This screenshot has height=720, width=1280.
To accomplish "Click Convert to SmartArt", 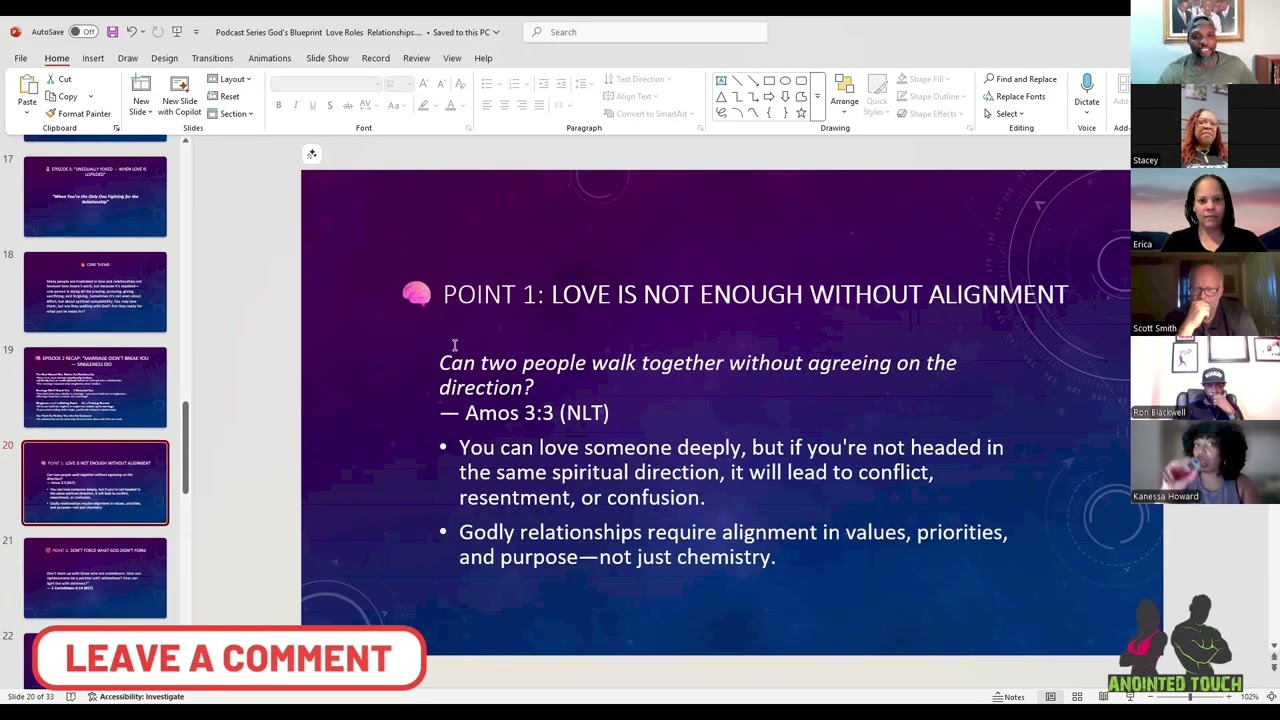I will (646, 113).
